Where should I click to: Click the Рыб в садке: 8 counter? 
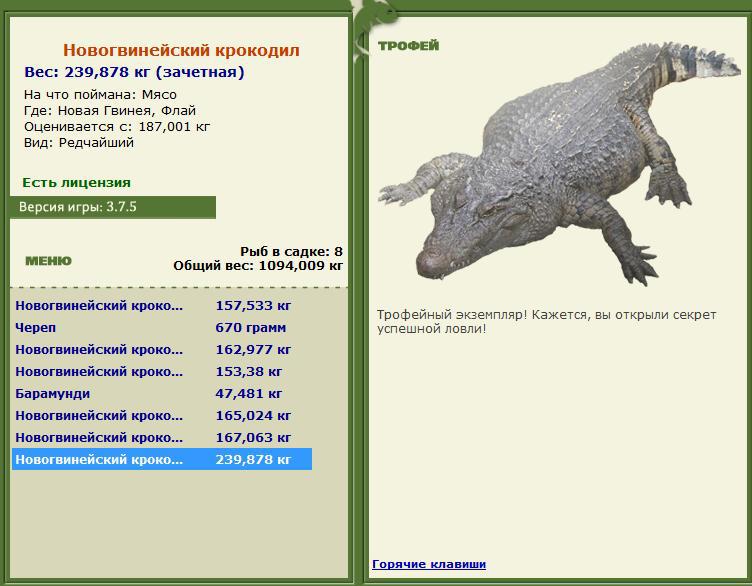coord(292,251)
